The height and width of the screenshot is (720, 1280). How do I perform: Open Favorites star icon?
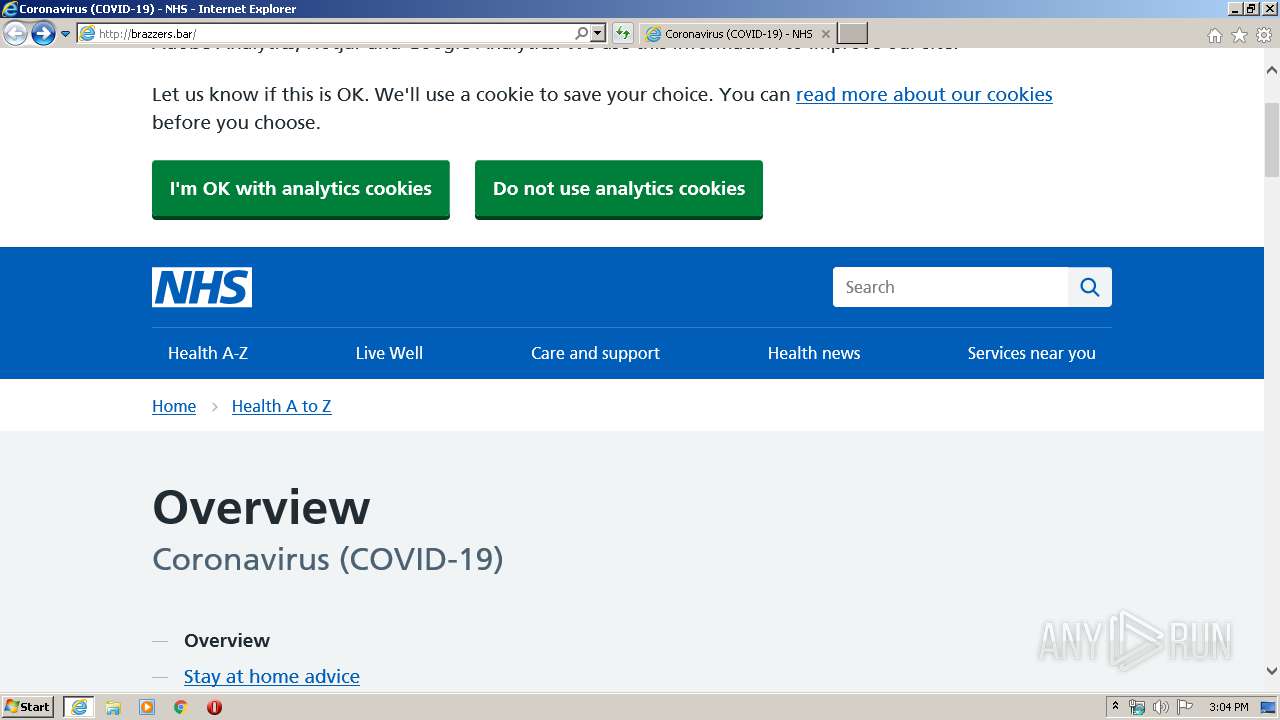[x=1239, y=35]
